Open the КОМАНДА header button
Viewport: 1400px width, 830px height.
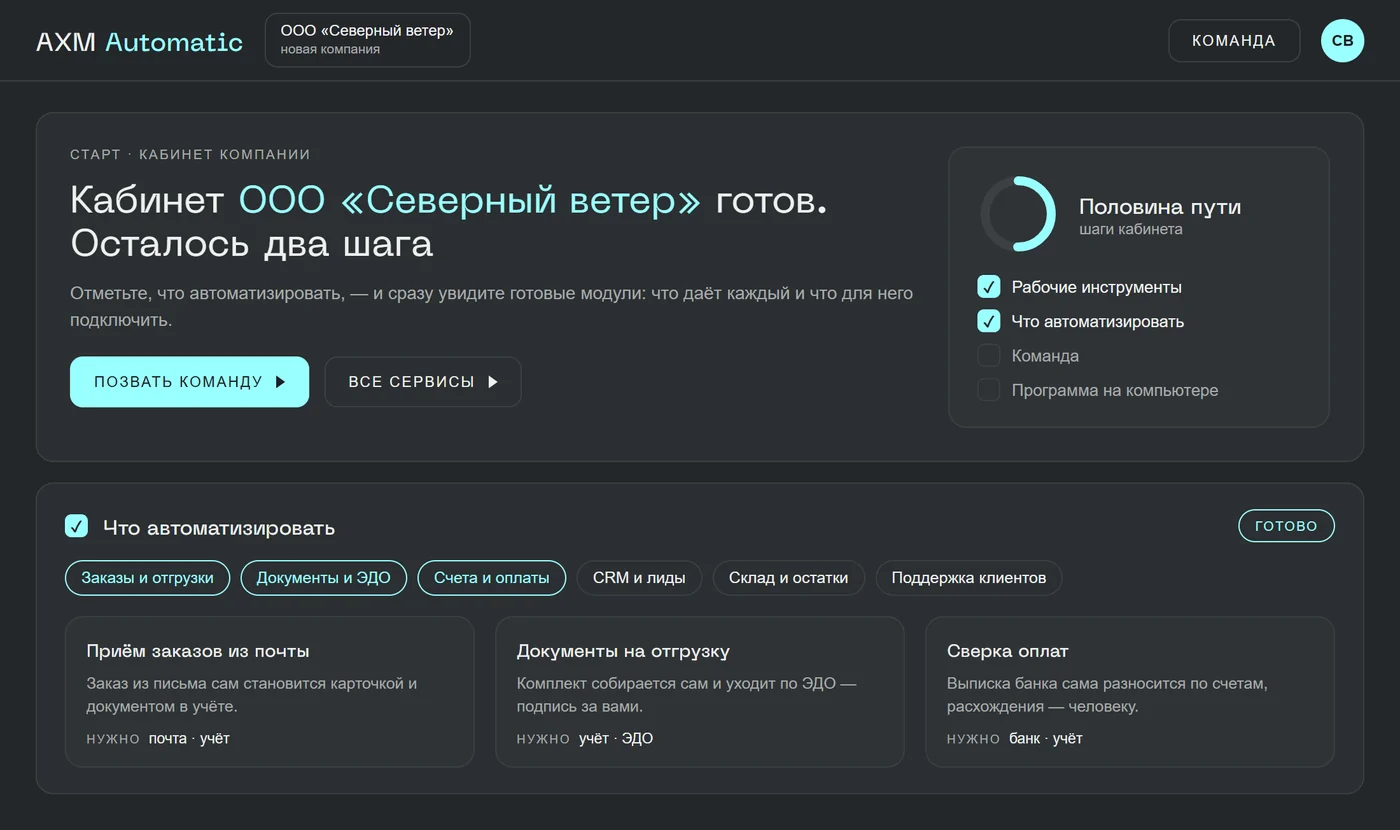tap(1234, 41)
